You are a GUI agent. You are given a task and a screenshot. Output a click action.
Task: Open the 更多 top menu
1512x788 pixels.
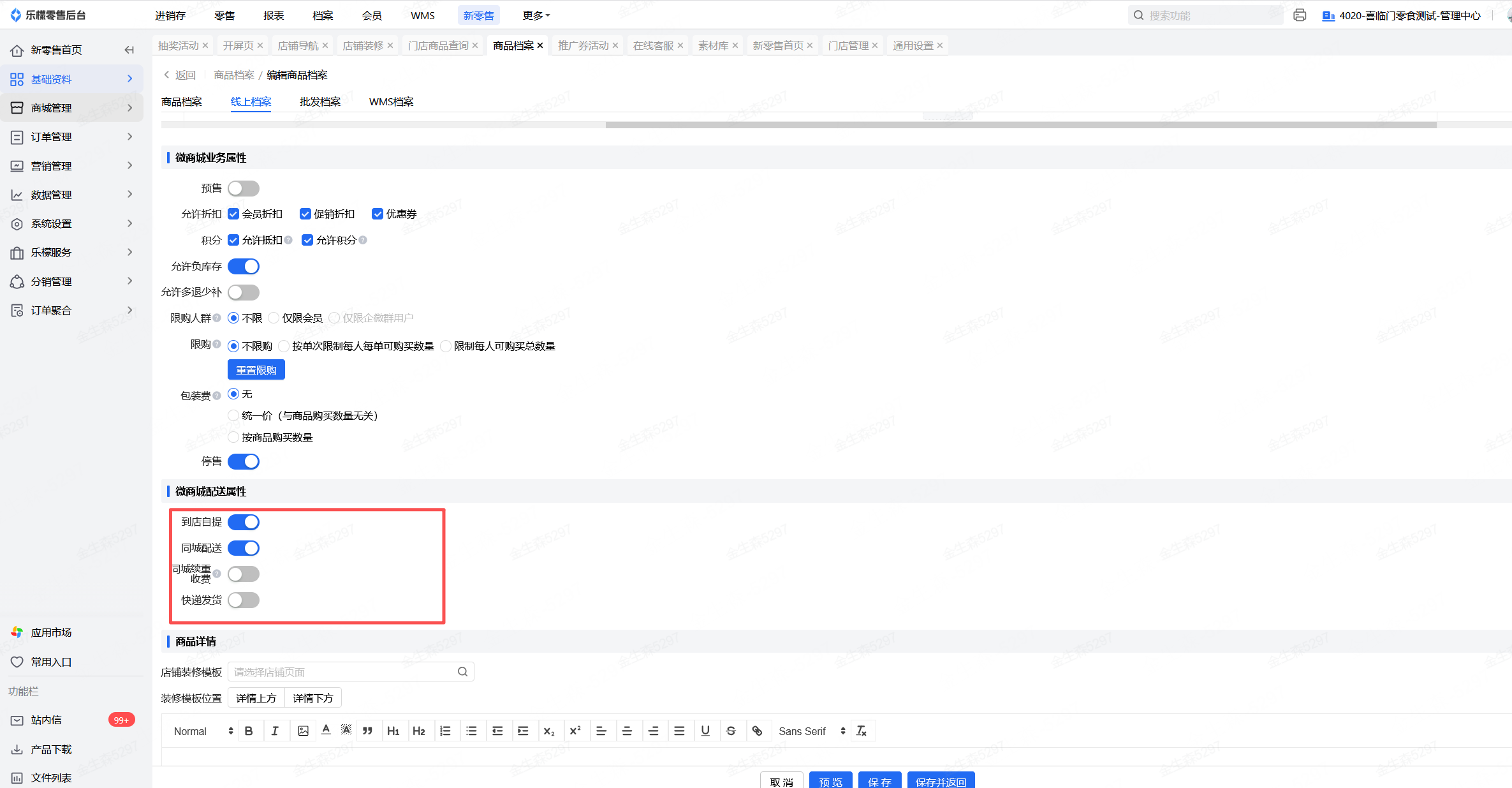pyautogui.click(x=536, y=15)
